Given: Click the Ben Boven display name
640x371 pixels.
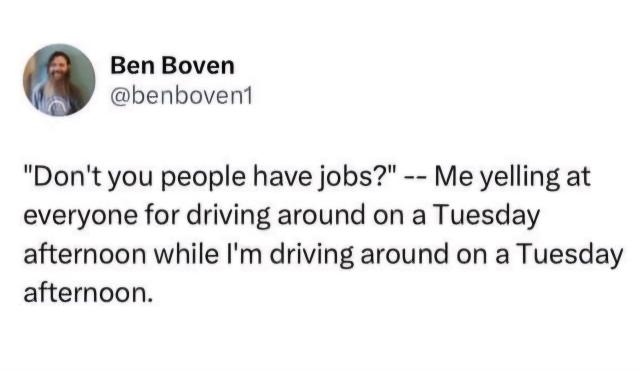Looking at the screenshot, I should (172, 66).
